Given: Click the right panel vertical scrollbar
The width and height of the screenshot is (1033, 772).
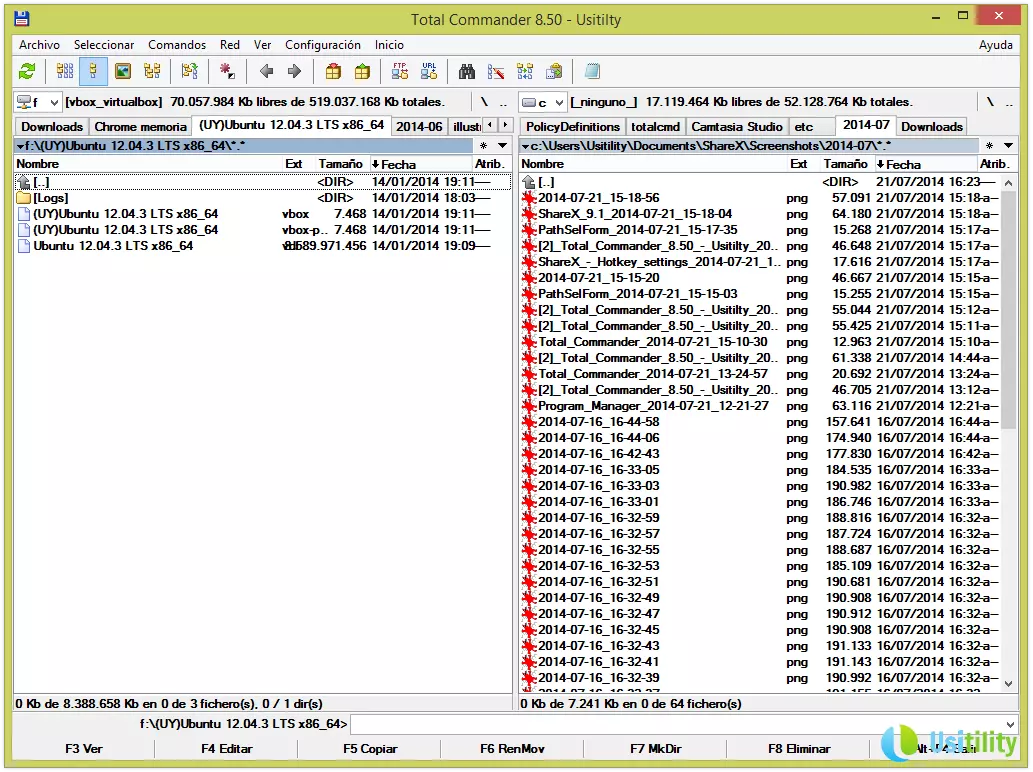Looking at the screenshot, I should tap(1008, 400).
